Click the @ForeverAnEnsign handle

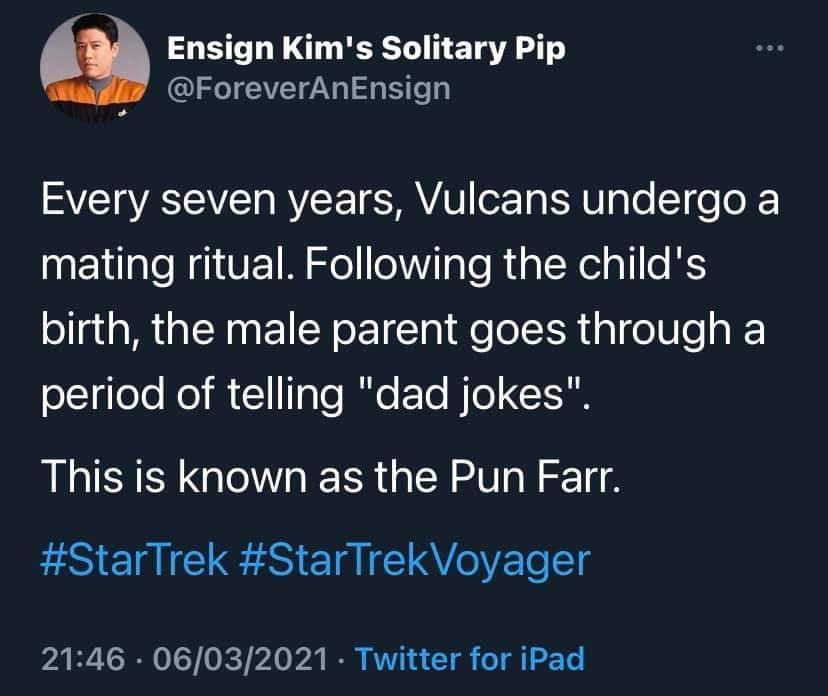click(x=308, y=89)
